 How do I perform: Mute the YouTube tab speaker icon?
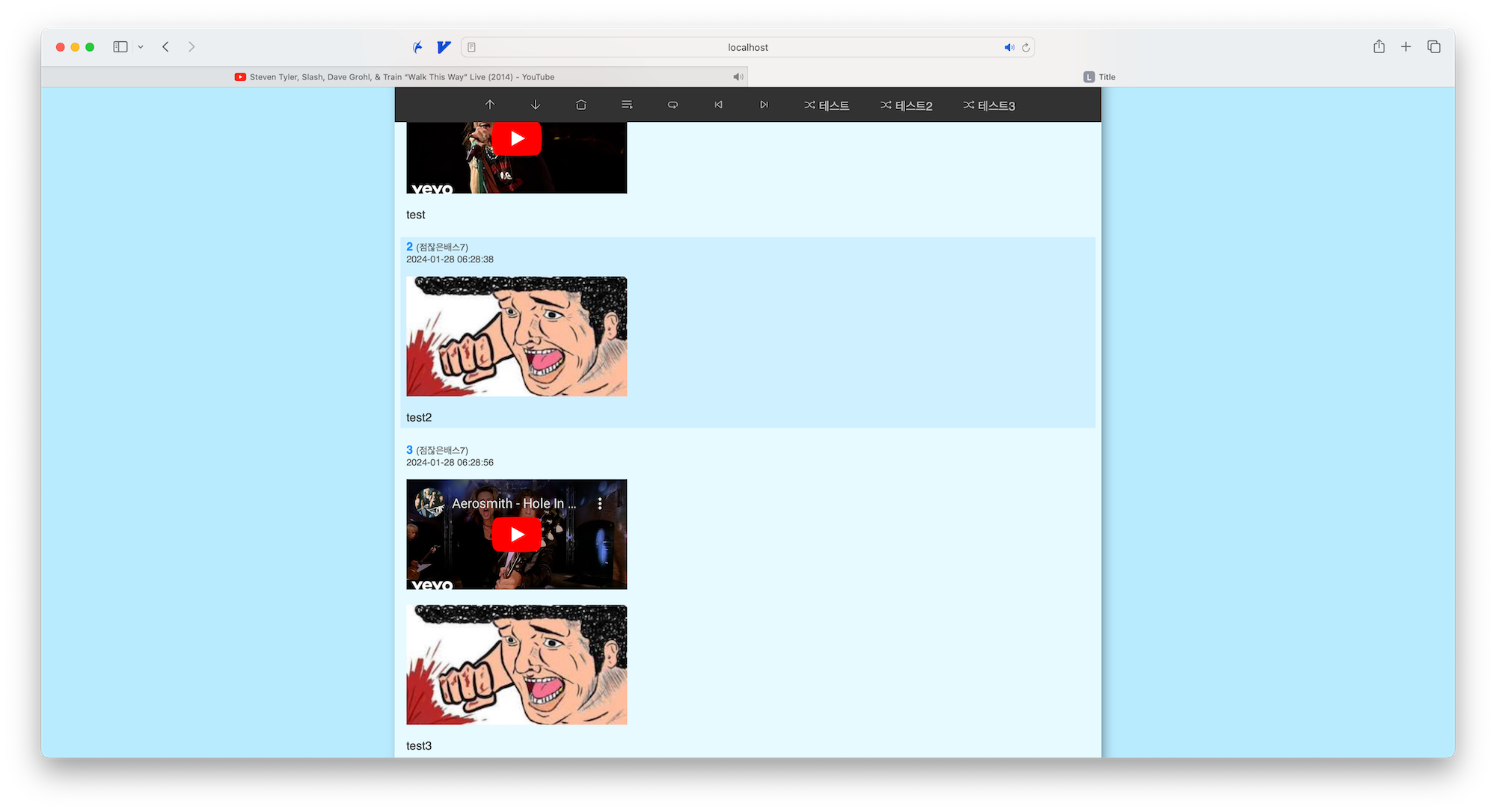coord(738,77)
